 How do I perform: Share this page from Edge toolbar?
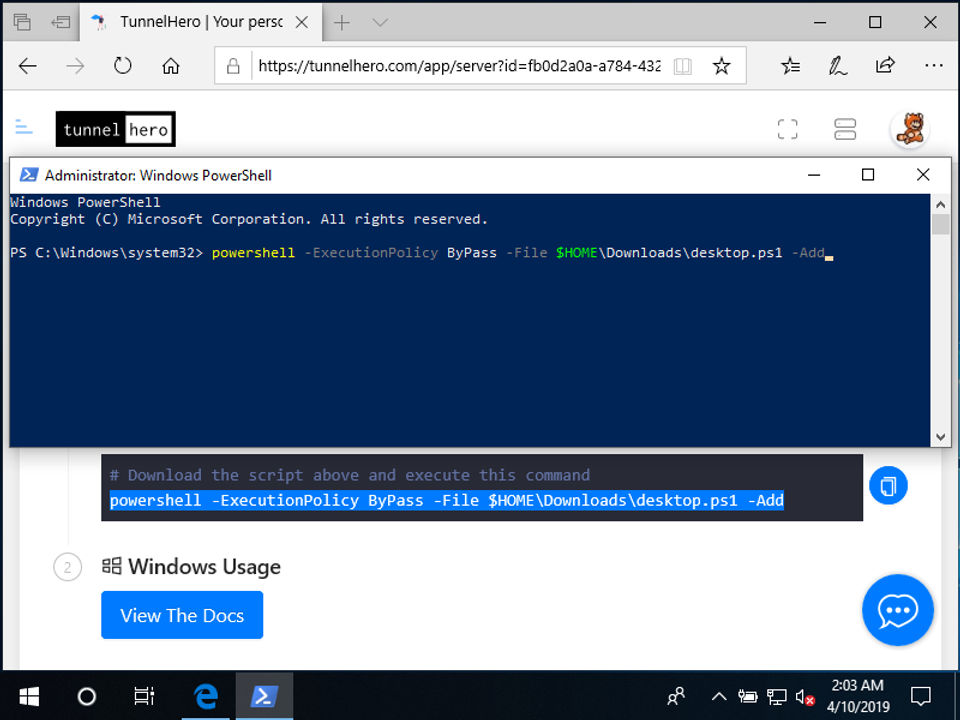pos(885,65)
